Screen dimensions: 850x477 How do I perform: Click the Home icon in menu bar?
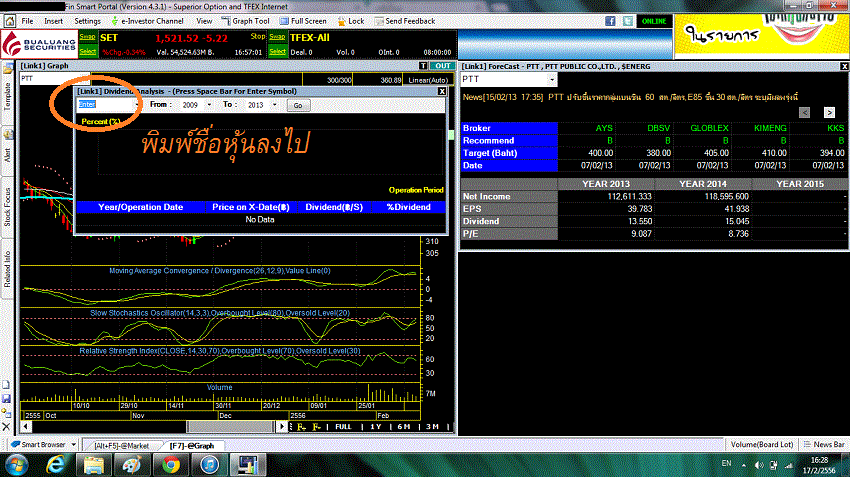click(9, 21)
